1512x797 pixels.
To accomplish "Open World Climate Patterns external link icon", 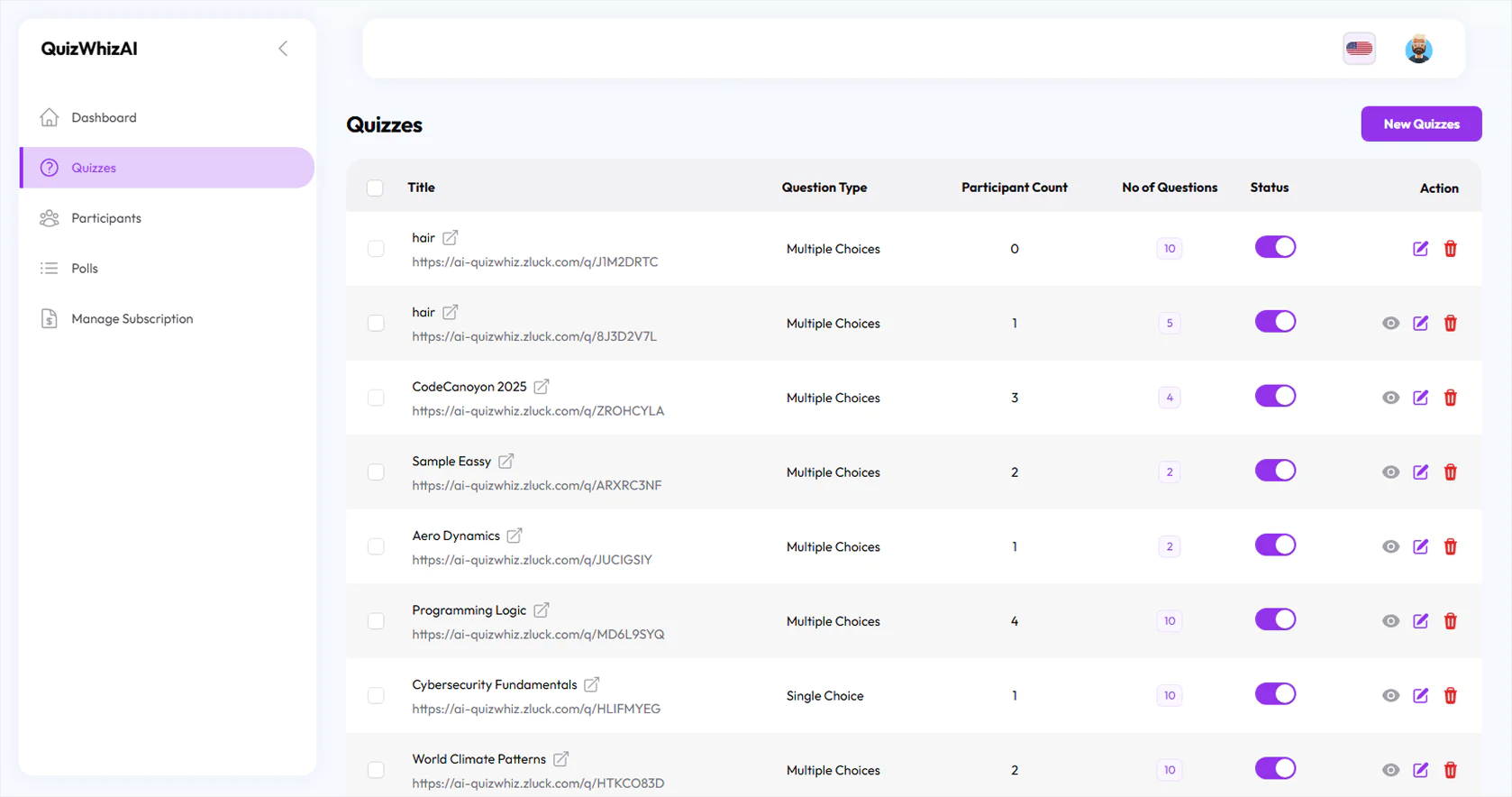I will click(560, 759).
